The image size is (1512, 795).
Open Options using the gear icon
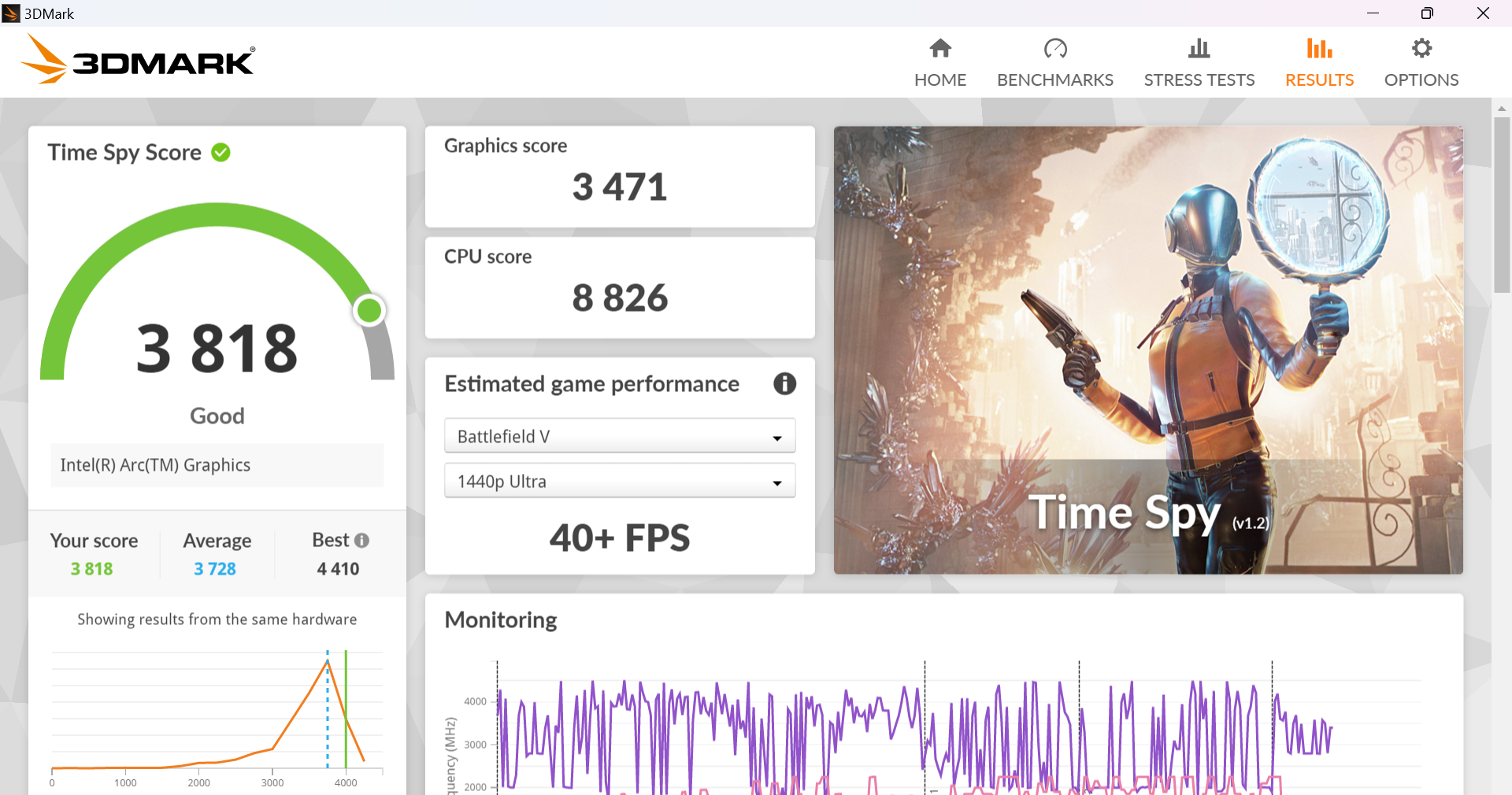click(x=1421, y=49)
